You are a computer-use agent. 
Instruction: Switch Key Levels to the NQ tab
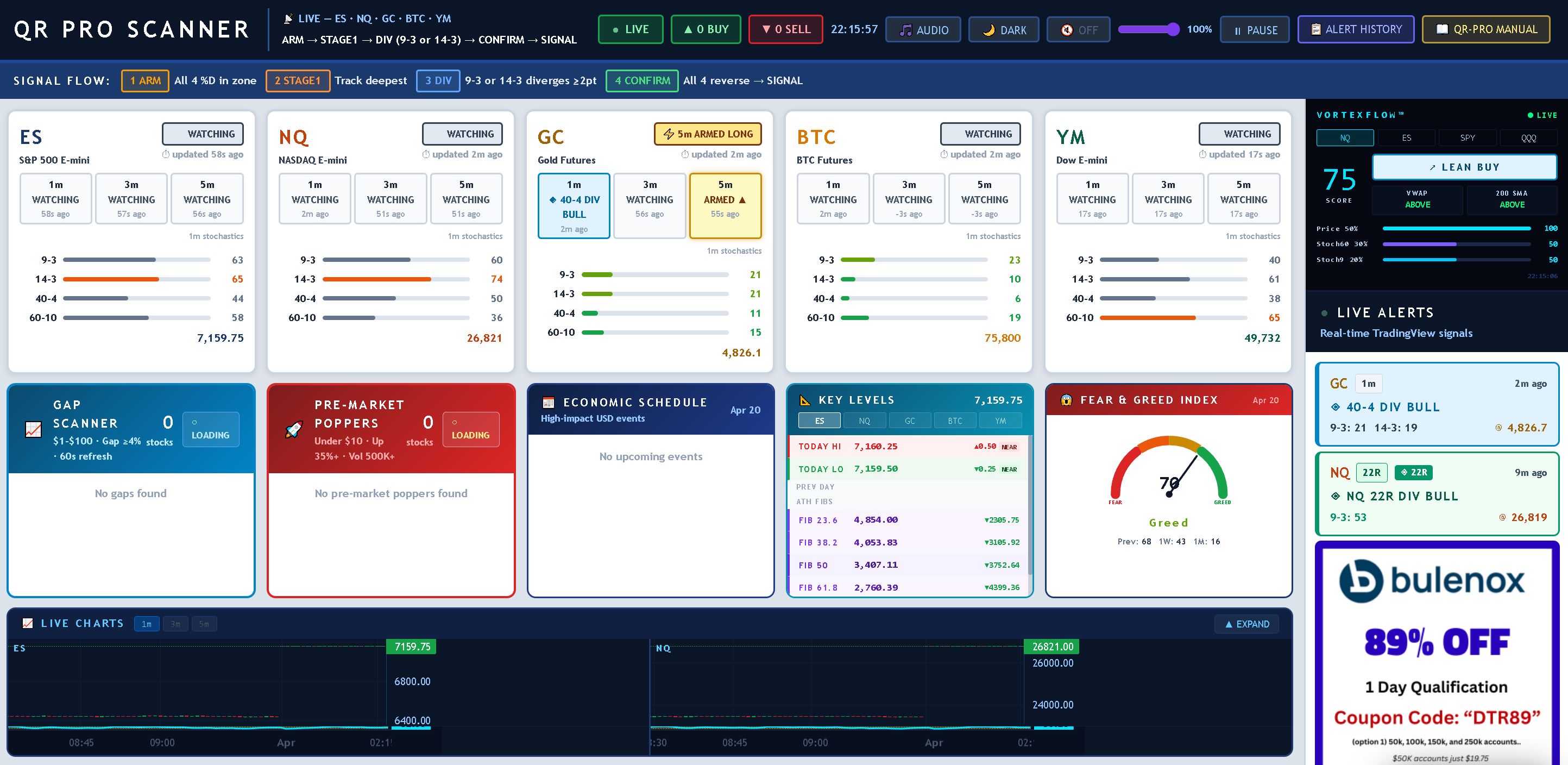pos(864,421)
